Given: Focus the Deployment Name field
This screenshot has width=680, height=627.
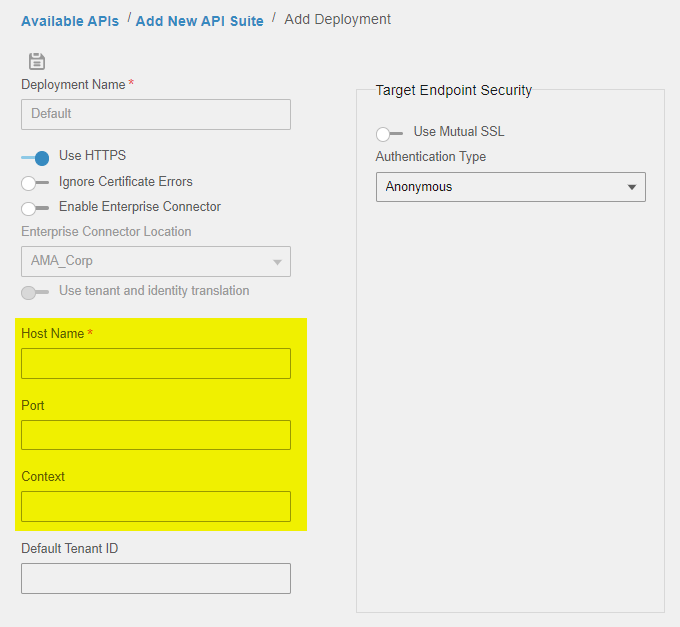Looking at the screenshot, I should pyautogui.click(x=156, y=114).
